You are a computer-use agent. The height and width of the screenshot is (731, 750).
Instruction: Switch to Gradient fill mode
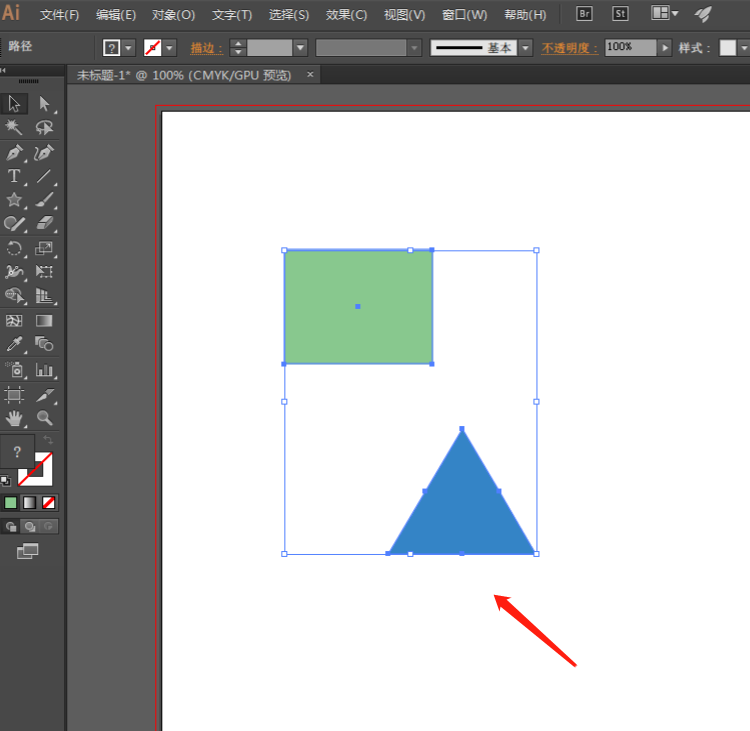(29, 502)
